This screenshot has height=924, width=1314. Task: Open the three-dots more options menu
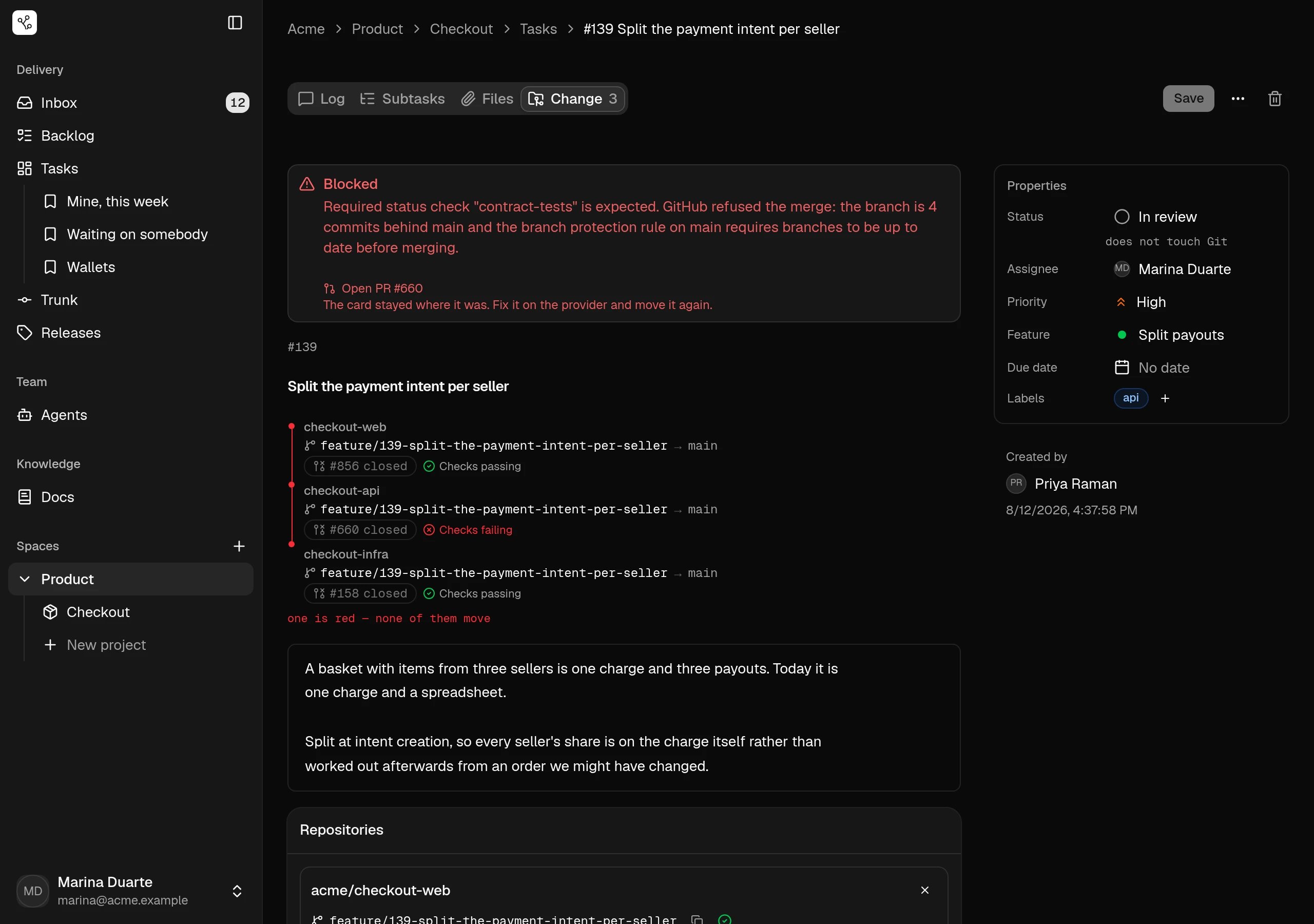tap(1238, 99)
